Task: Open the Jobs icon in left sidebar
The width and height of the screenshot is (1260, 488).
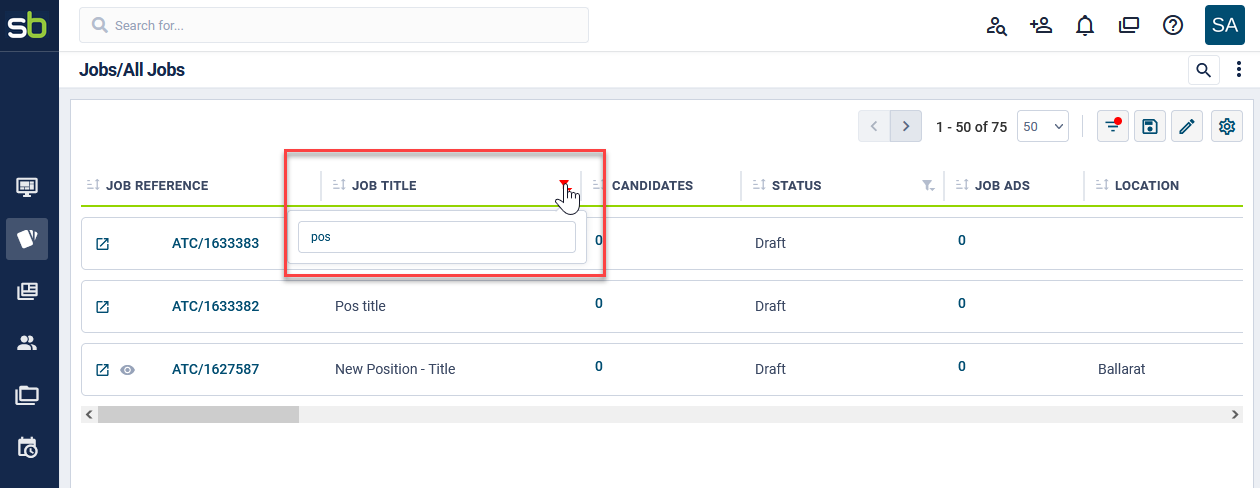Action: pyautogui.click(x=27, y=239)
